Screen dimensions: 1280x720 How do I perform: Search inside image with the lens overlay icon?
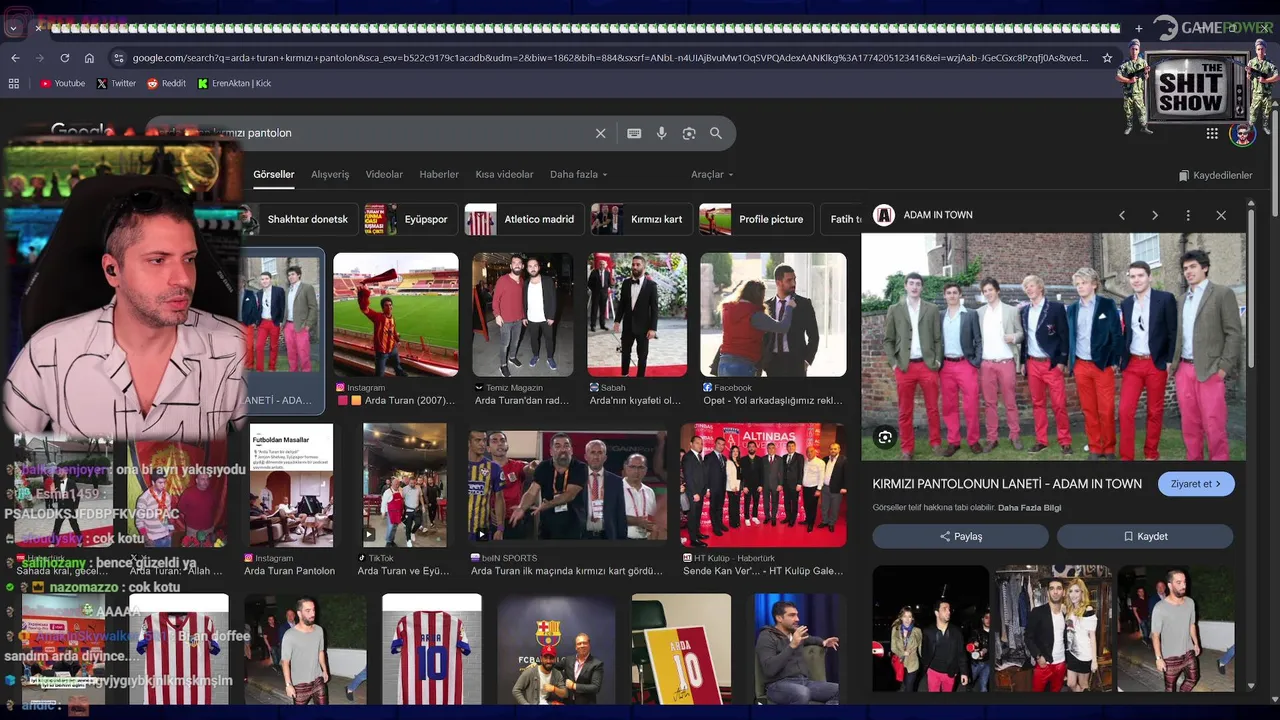(885, 437)
